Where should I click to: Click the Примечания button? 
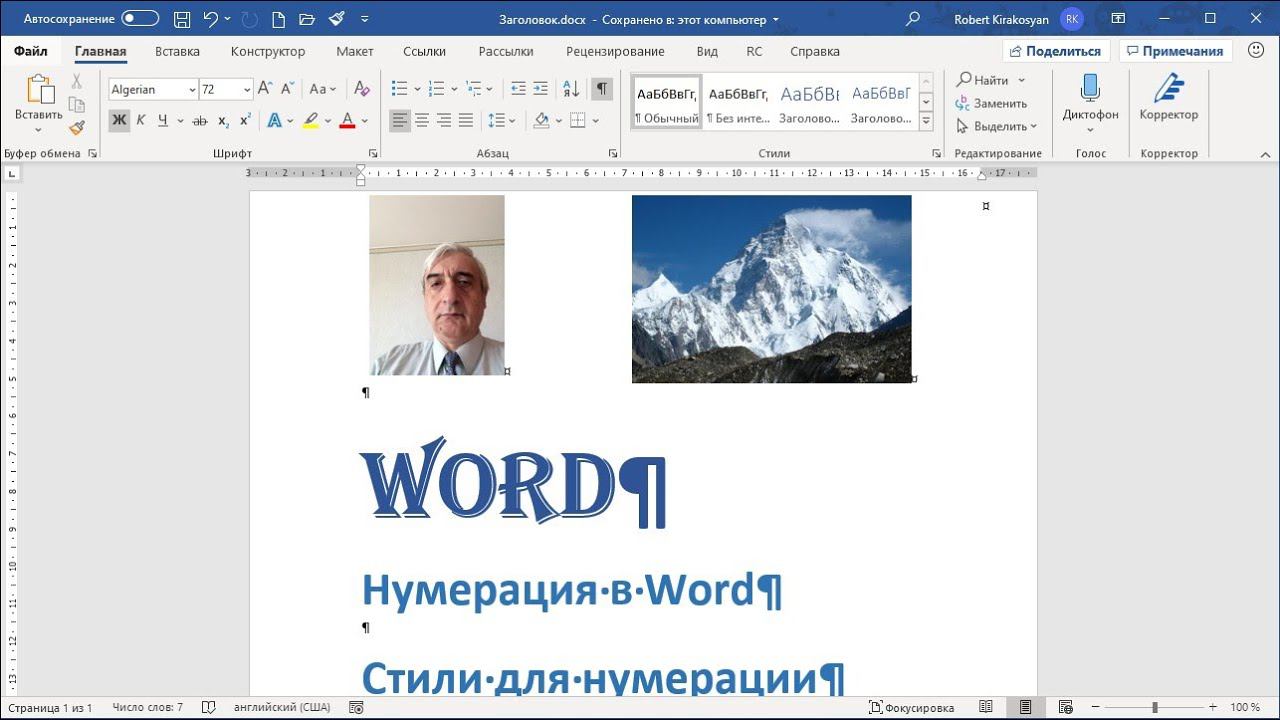click(x=1175, y=51)
